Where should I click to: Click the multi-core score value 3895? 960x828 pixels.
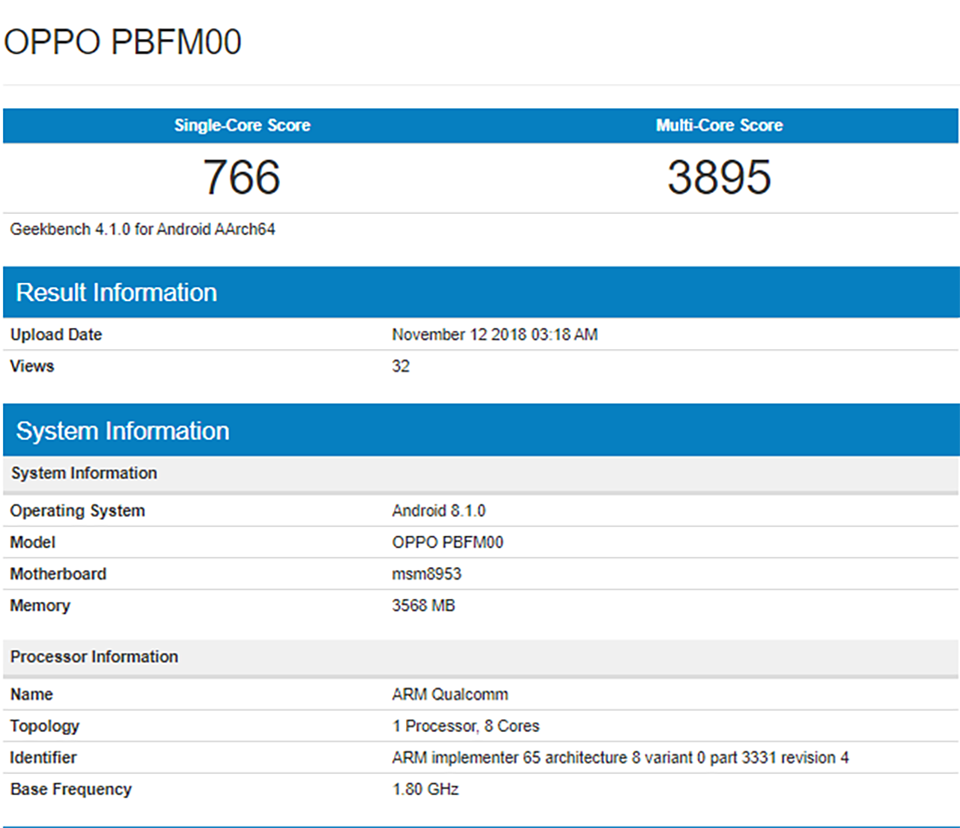719,177
